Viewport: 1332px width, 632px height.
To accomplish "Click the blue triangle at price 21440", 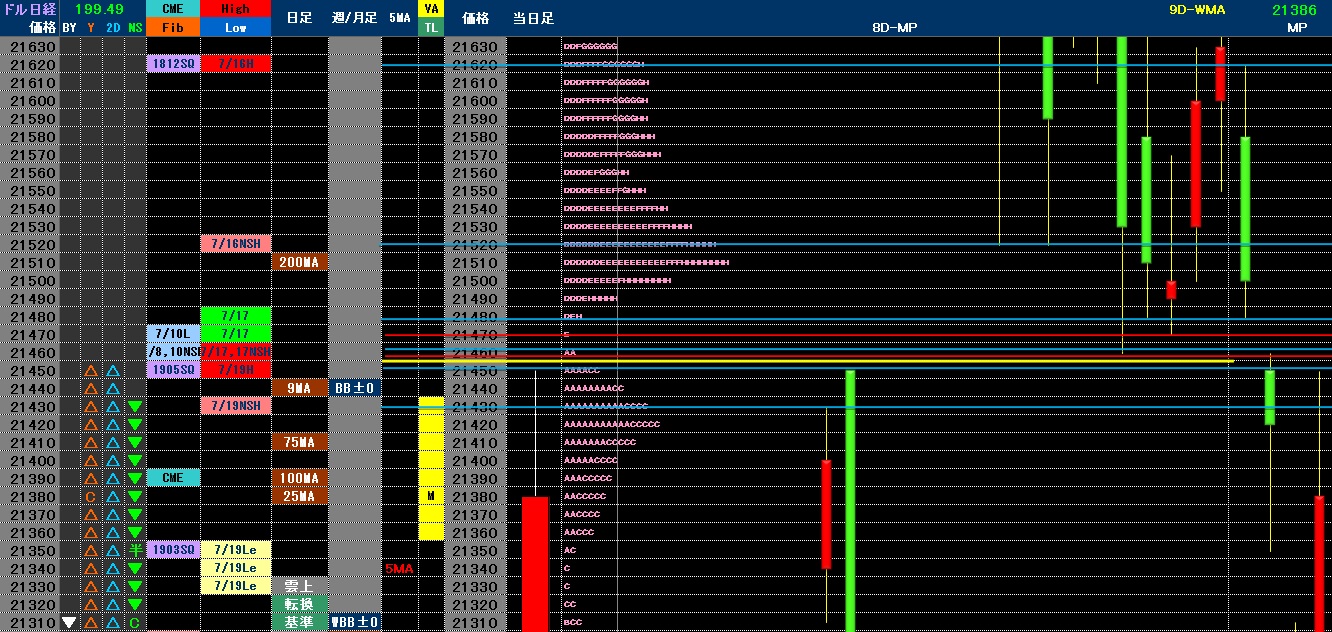I will (113, 389).
